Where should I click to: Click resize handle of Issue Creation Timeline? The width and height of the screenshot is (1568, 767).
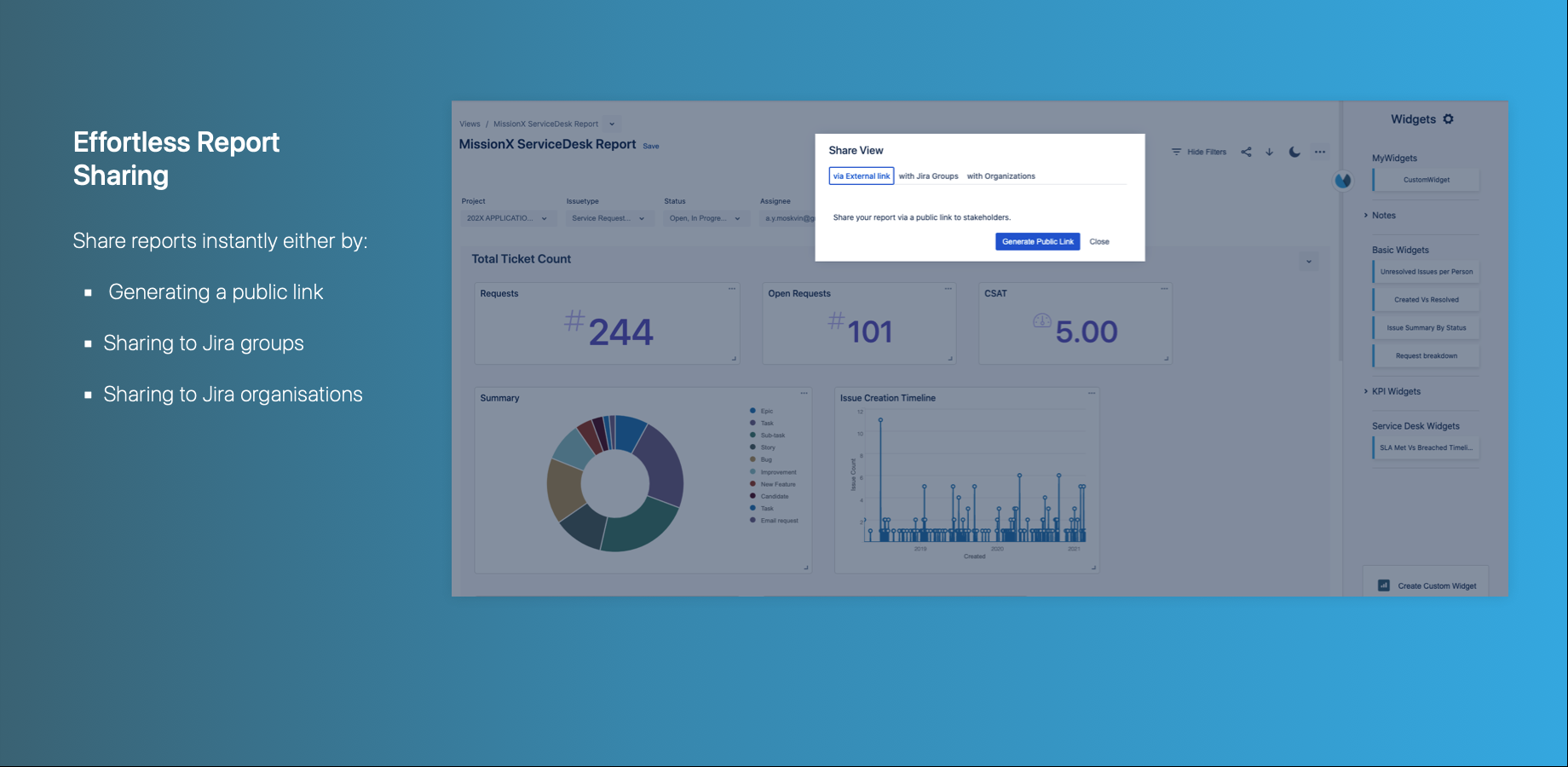click(1093, 568)
